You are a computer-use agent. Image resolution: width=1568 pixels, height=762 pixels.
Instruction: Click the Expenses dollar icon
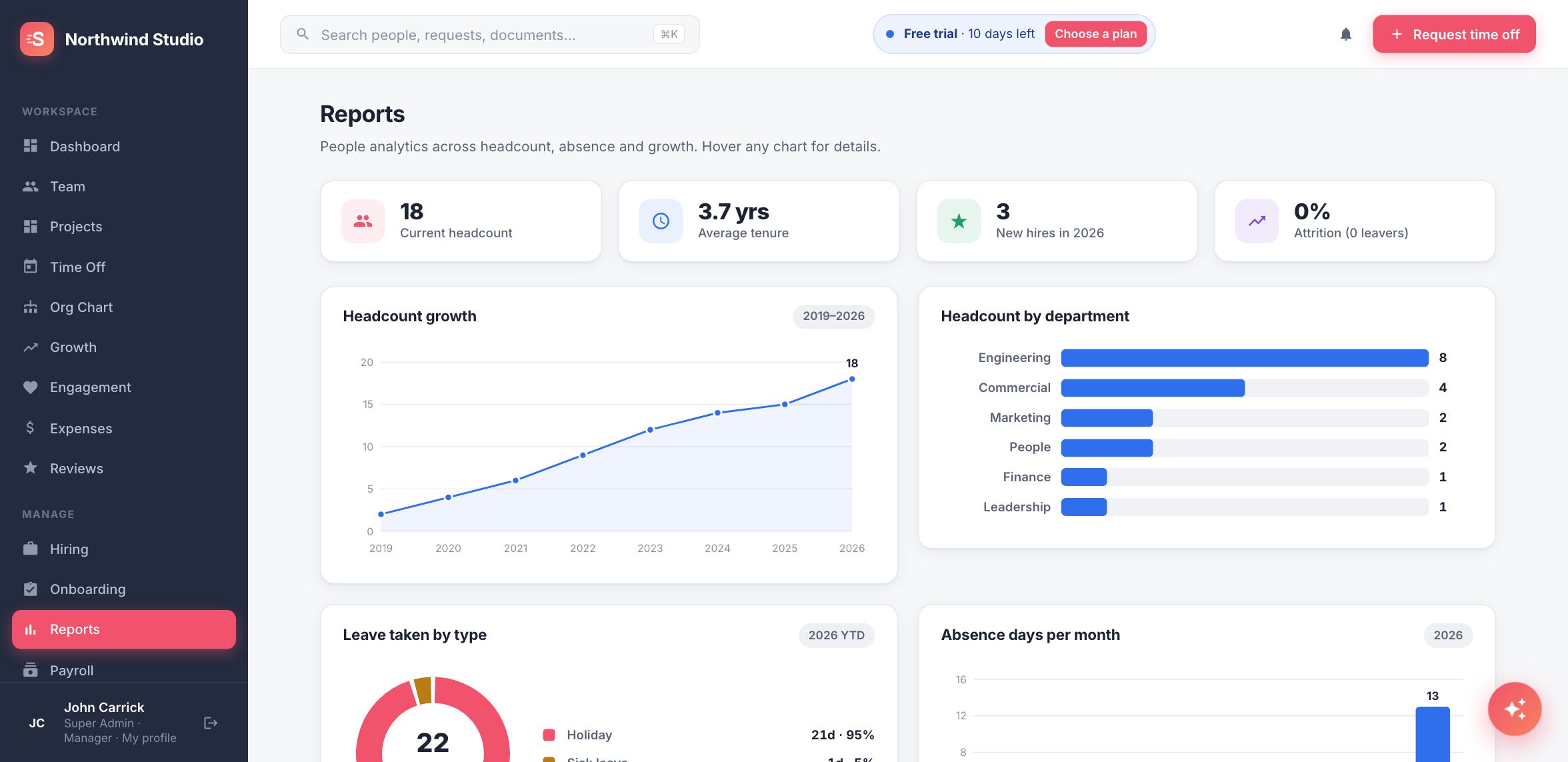(30, 427)
